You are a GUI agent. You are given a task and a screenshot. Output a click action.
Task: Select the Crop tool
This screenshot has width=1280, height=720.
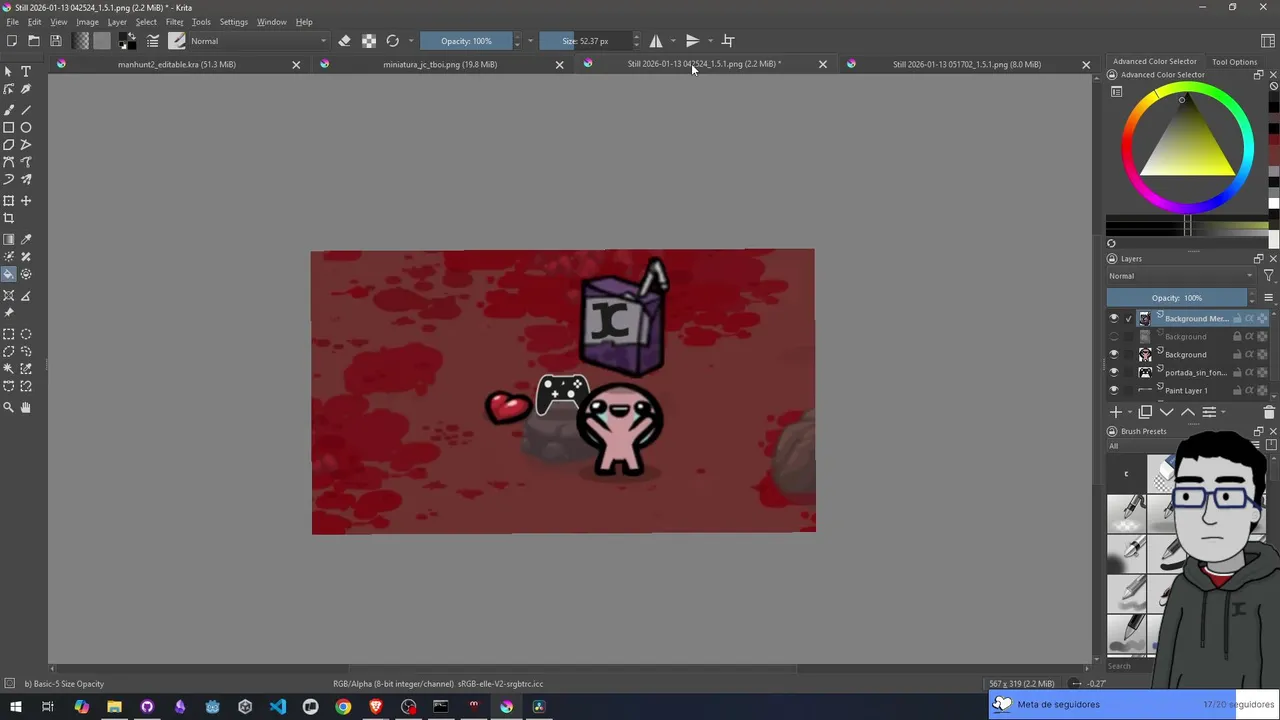coord(9,218)
